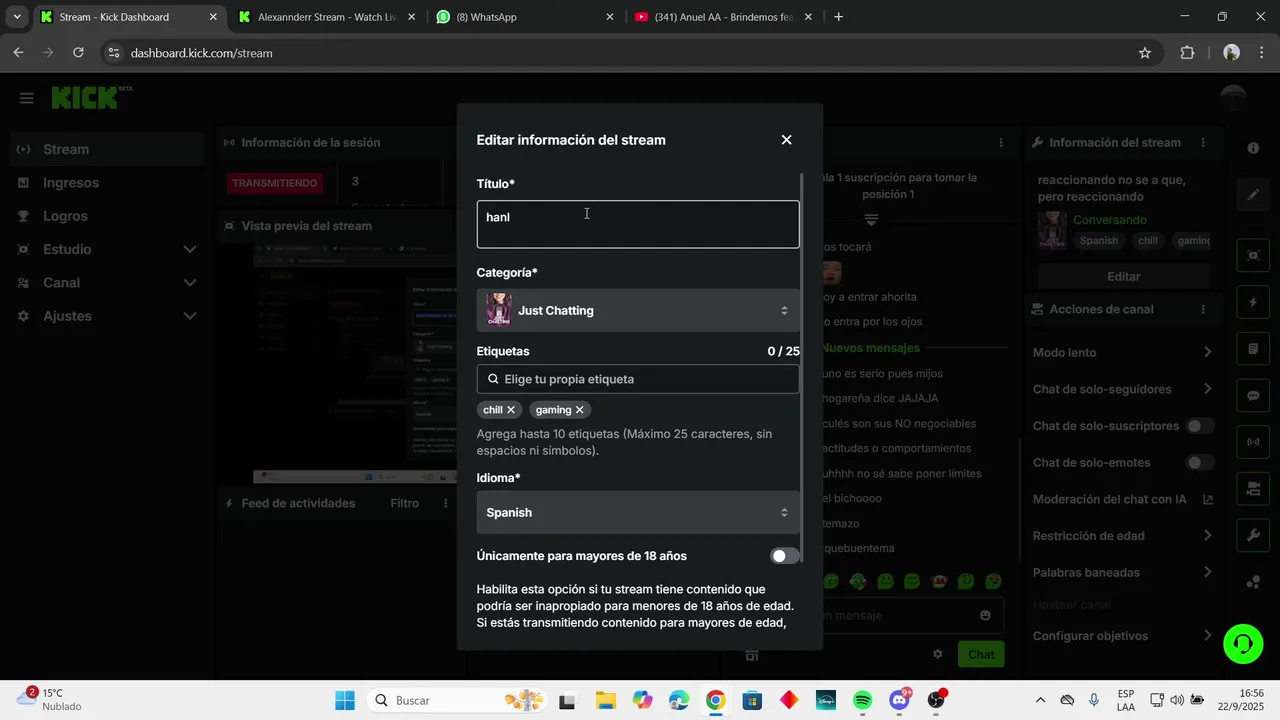Open Spotify from the taskbar
The width and height of the screenshot is (1280, 720).
[863, 700]
